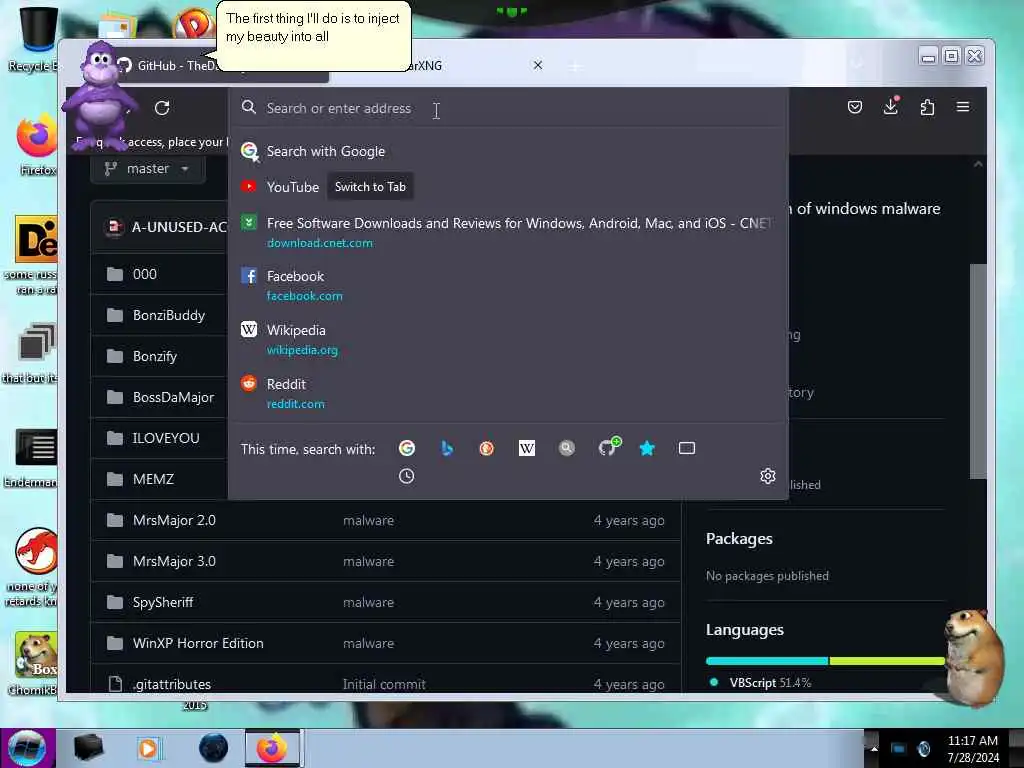Image resolution: width=1024 pixels, height=768 pixels.
Task: Select Search with Google suggestion
Action: 509,152
